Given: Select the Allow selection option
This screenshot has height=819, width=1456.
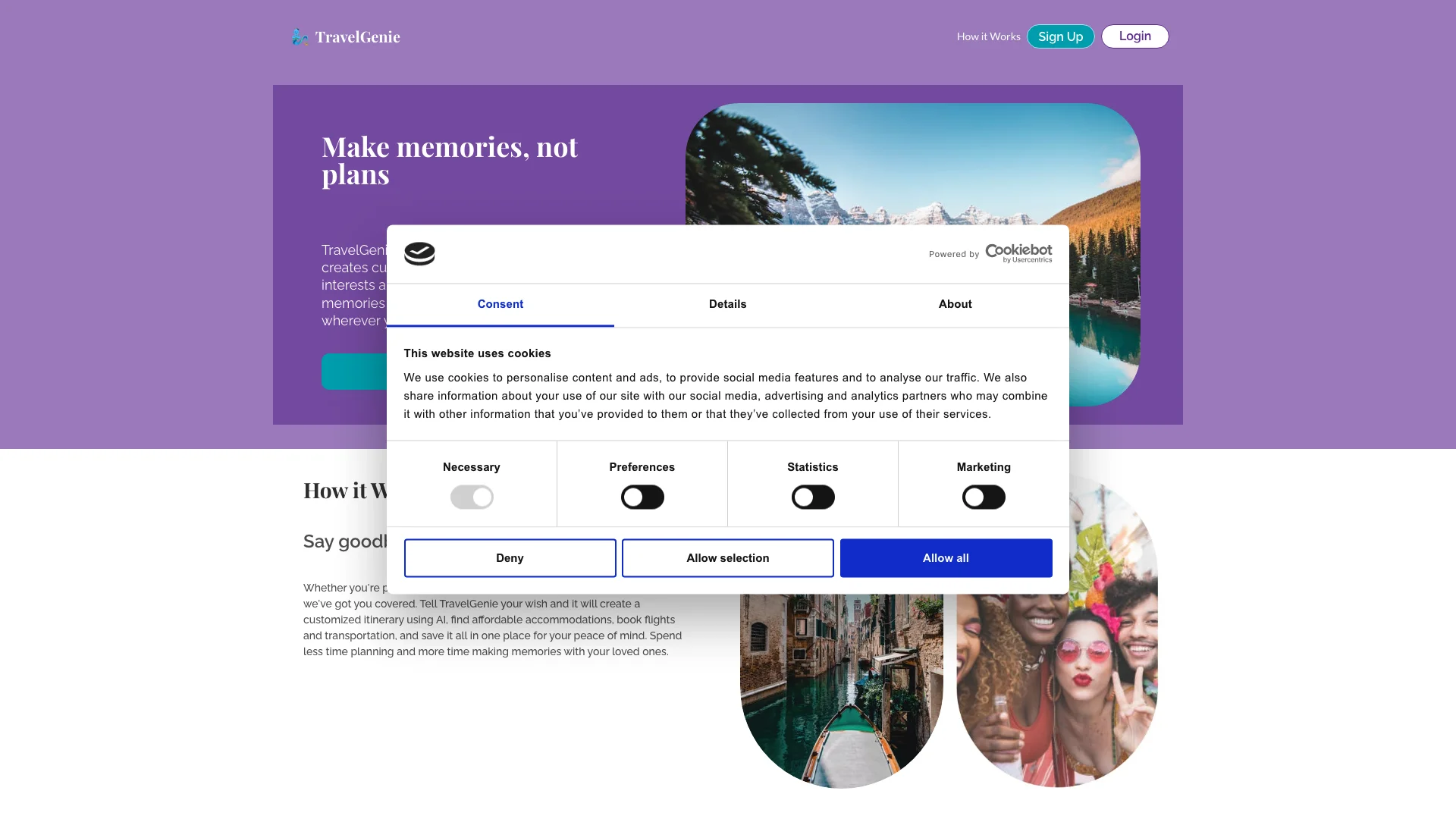Looking at the screenshot, I should click(728, 558).
